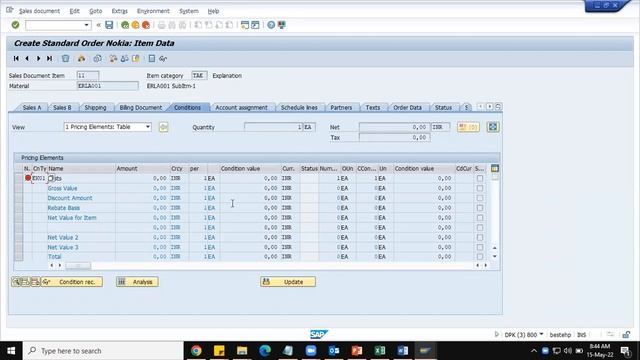This screenshot has height=360, width=640.
Task: Open the Environment menu
Action: [x=153, y=11]
